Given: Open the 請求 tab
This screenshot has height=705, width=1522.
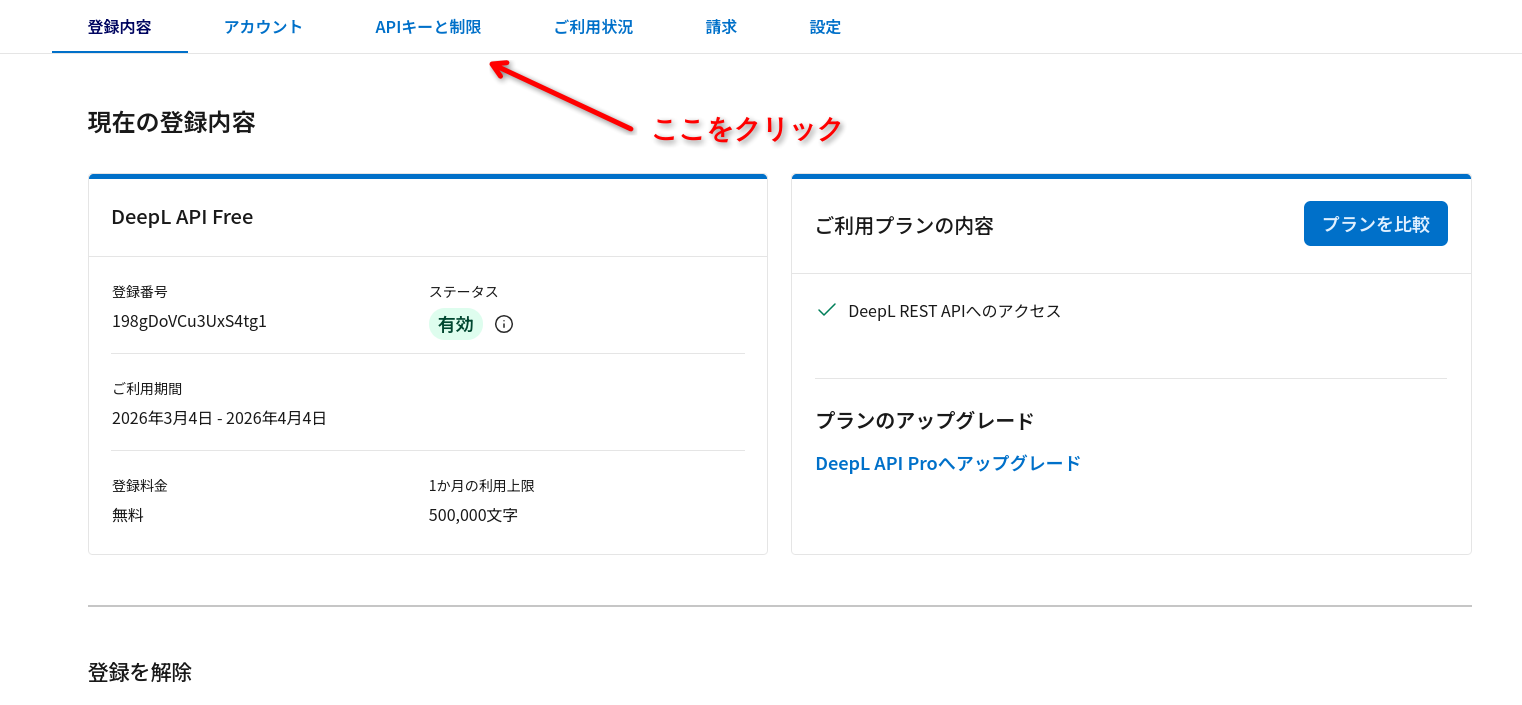Looking at the screenshot, I should click(x=720, y=27).
